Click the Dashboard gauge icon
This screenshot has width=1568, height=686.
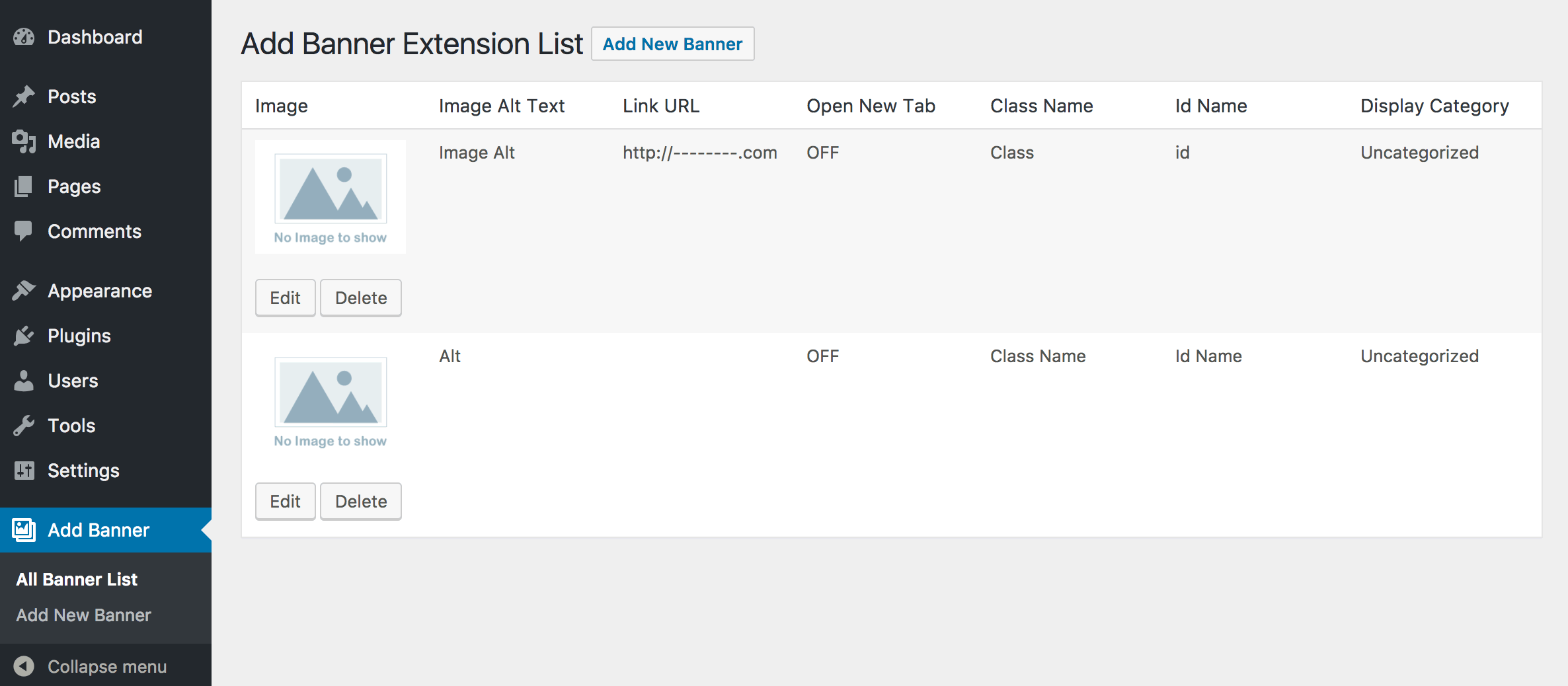click(24, 37)
